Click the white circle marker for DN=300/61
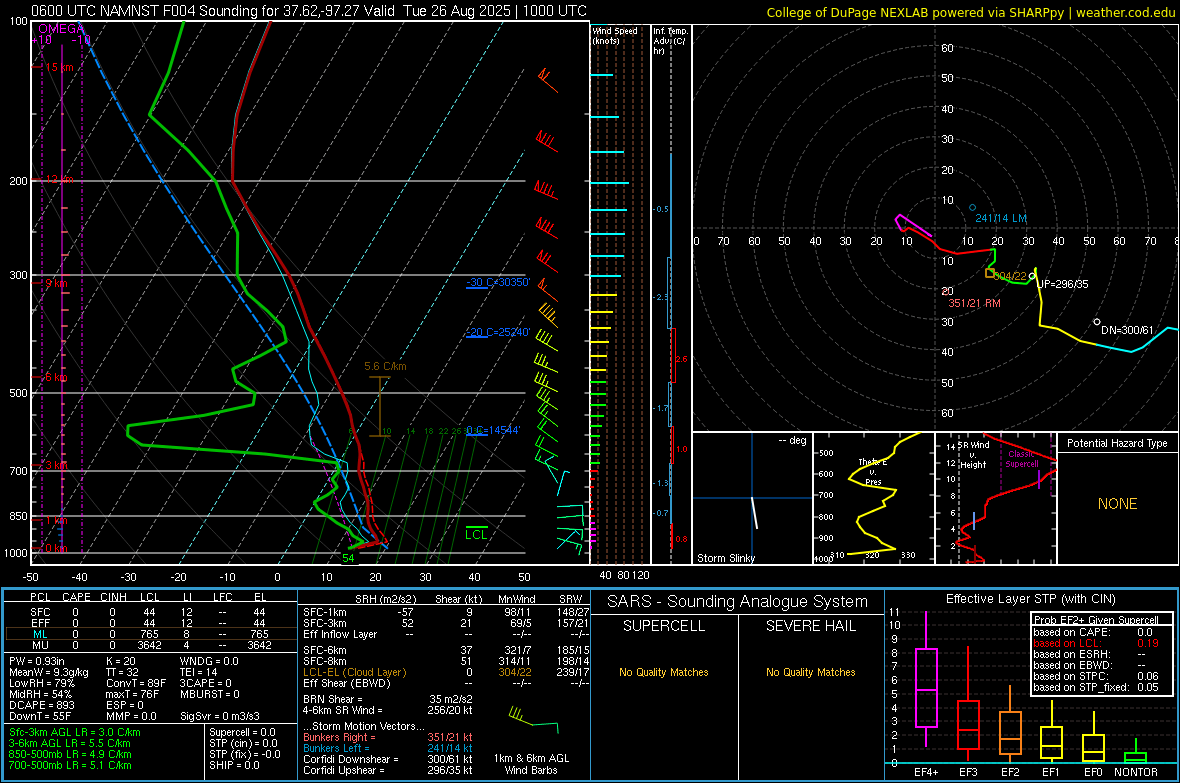This screenshot has width=1180, height=783. [x=1097, y=322]
